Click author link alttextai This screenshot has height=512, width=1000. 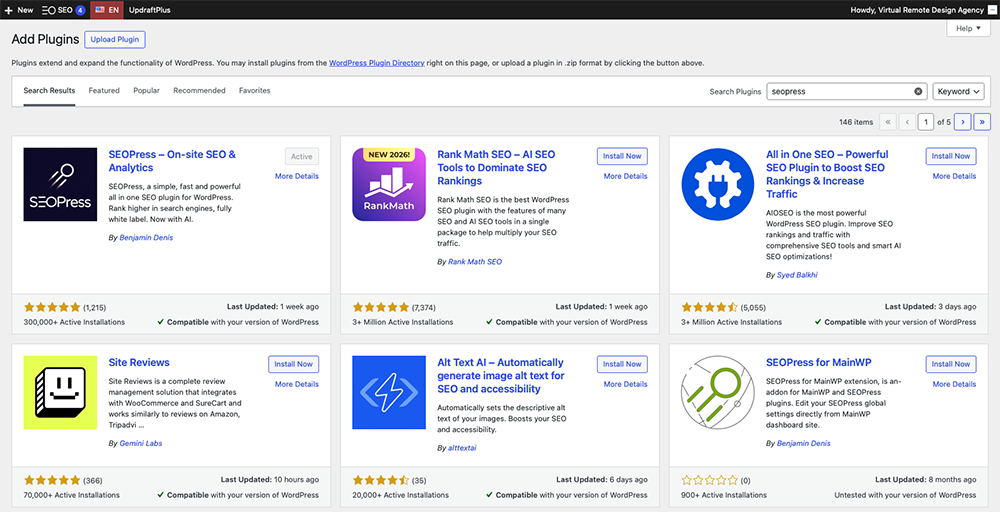462,448
